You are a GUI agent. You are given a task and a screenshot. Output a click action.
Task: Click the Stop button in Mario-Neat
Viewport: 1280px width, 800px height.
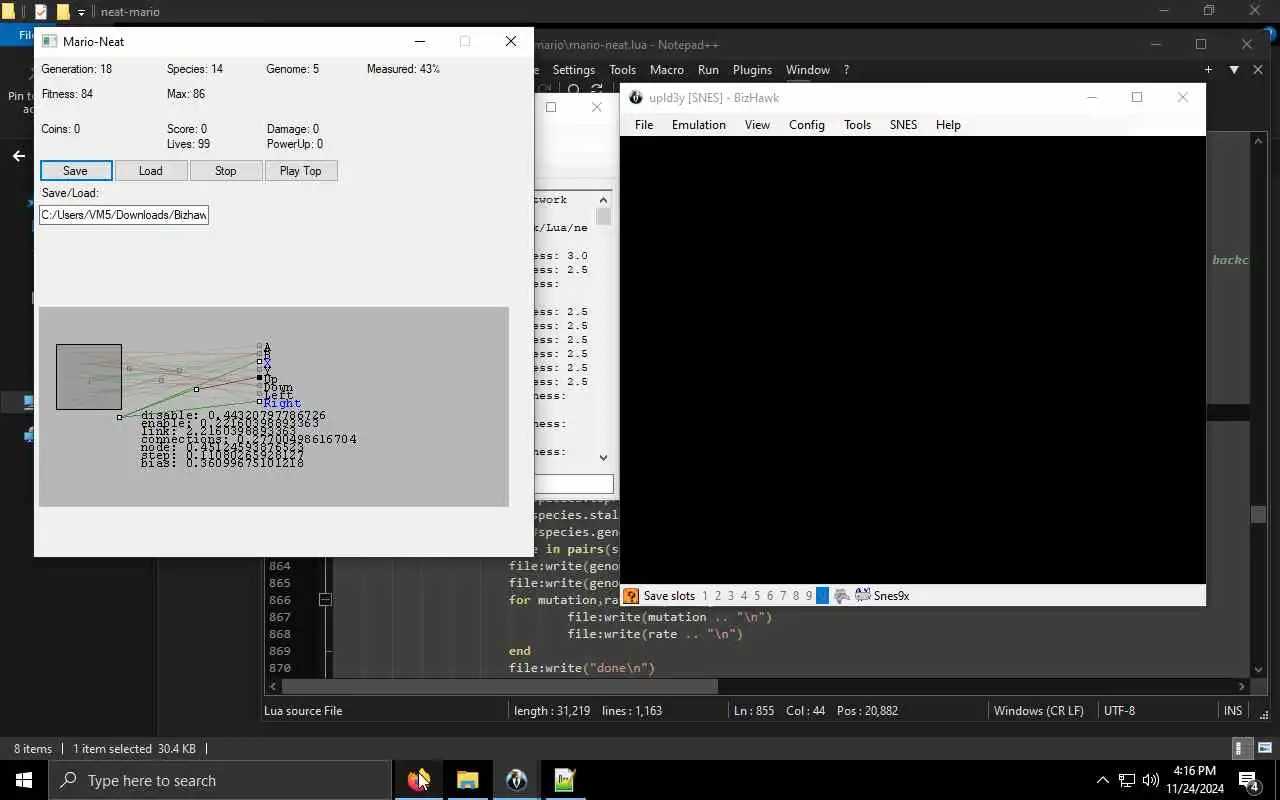[x=226, y=171]
